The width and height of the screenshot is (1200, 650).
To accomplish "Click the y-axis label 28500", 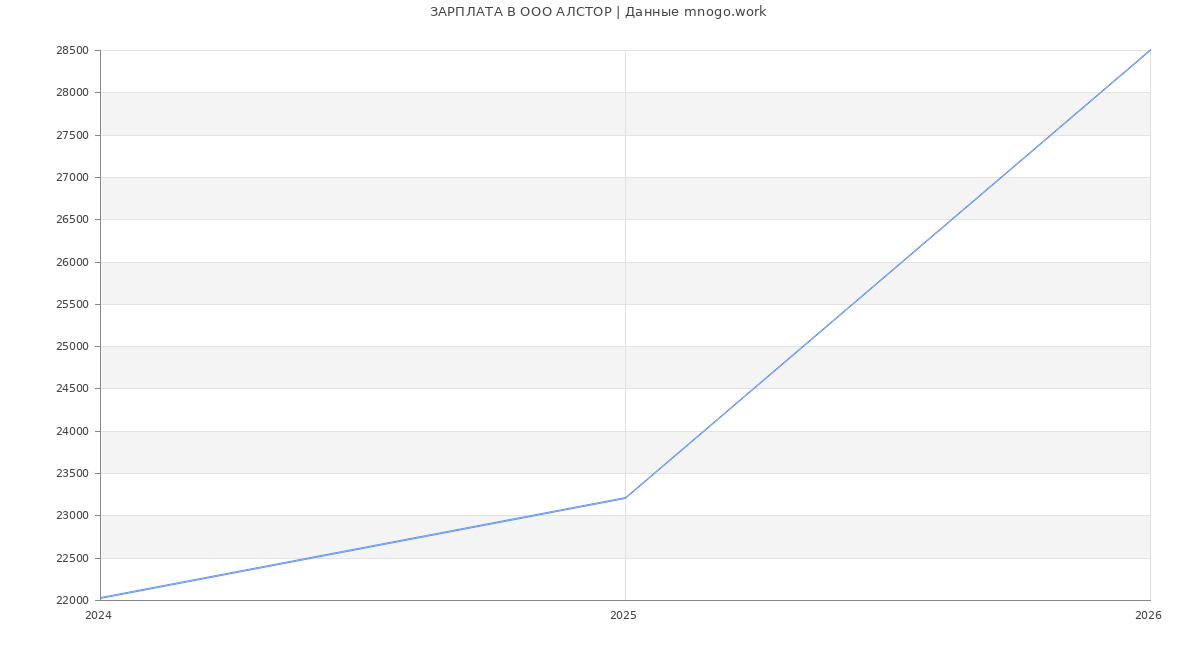I will pos(72,51).
